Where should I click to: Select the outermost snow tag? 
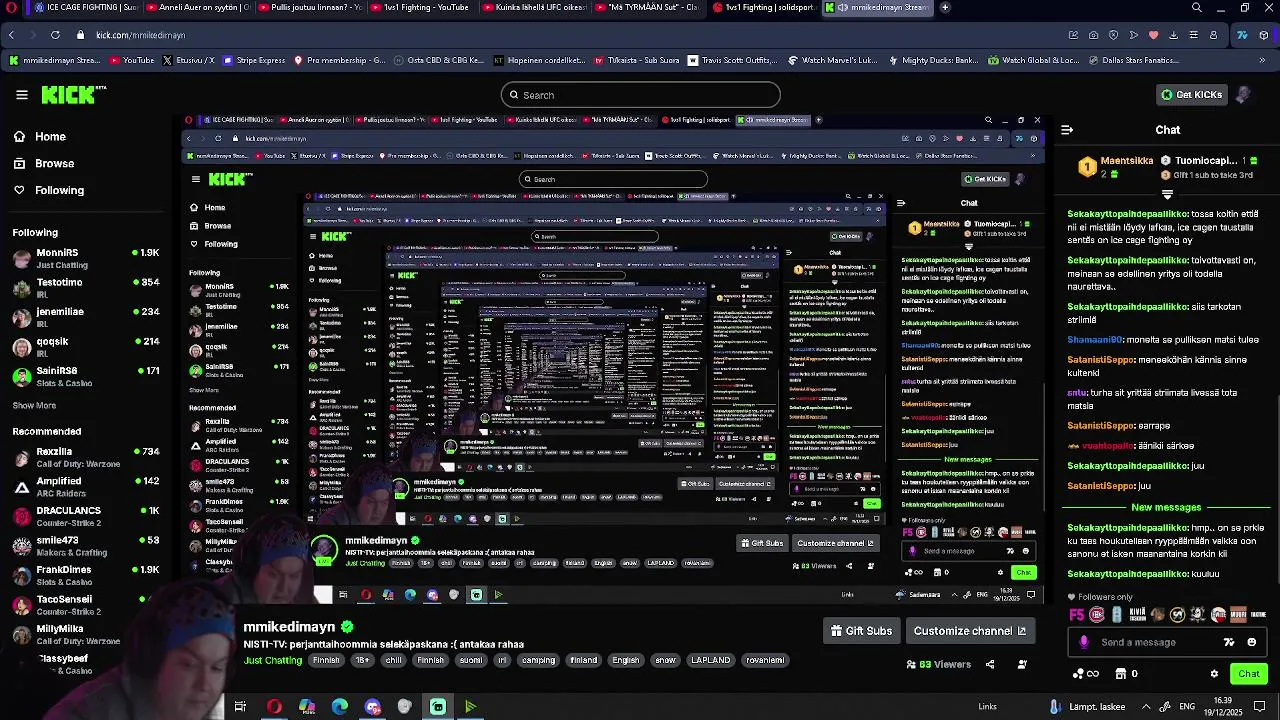(x=665, y=660)
